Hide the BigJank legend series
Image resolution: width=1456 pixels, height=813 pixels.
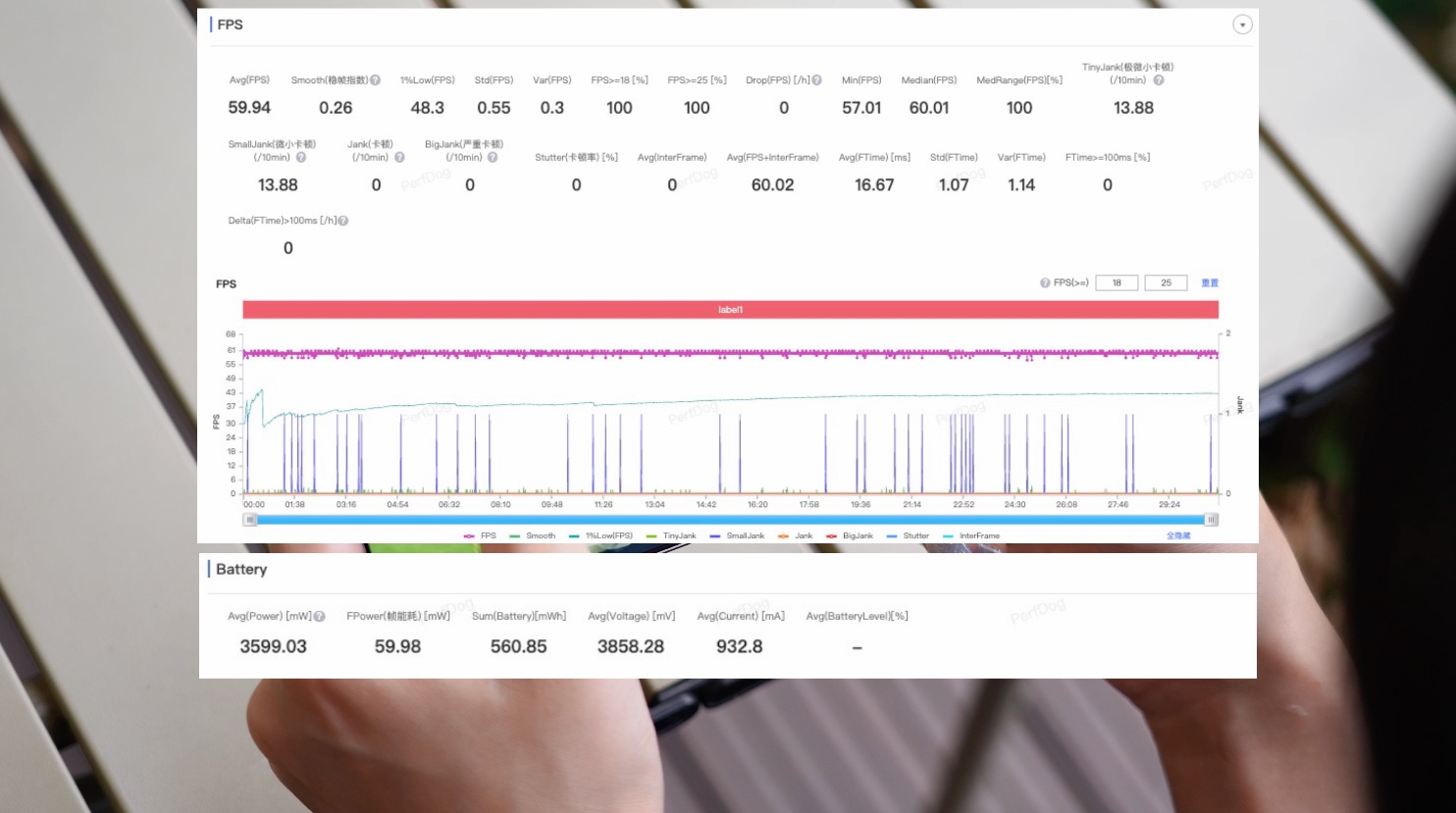click(850, 536)
